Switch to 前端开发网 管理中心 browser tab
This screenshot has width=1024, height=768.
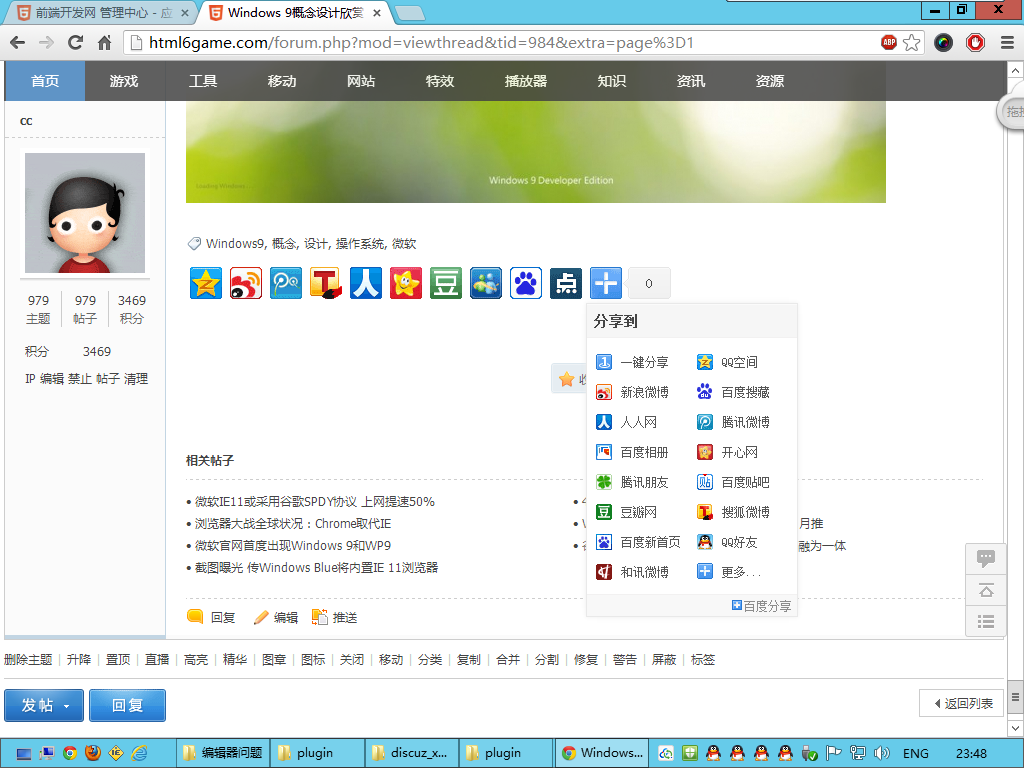(x=103, y=13)
